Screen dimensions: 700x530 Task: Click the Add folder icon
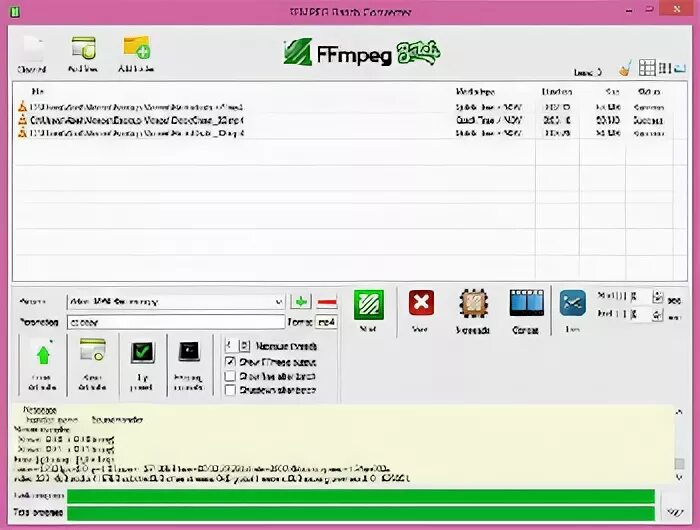137,47
